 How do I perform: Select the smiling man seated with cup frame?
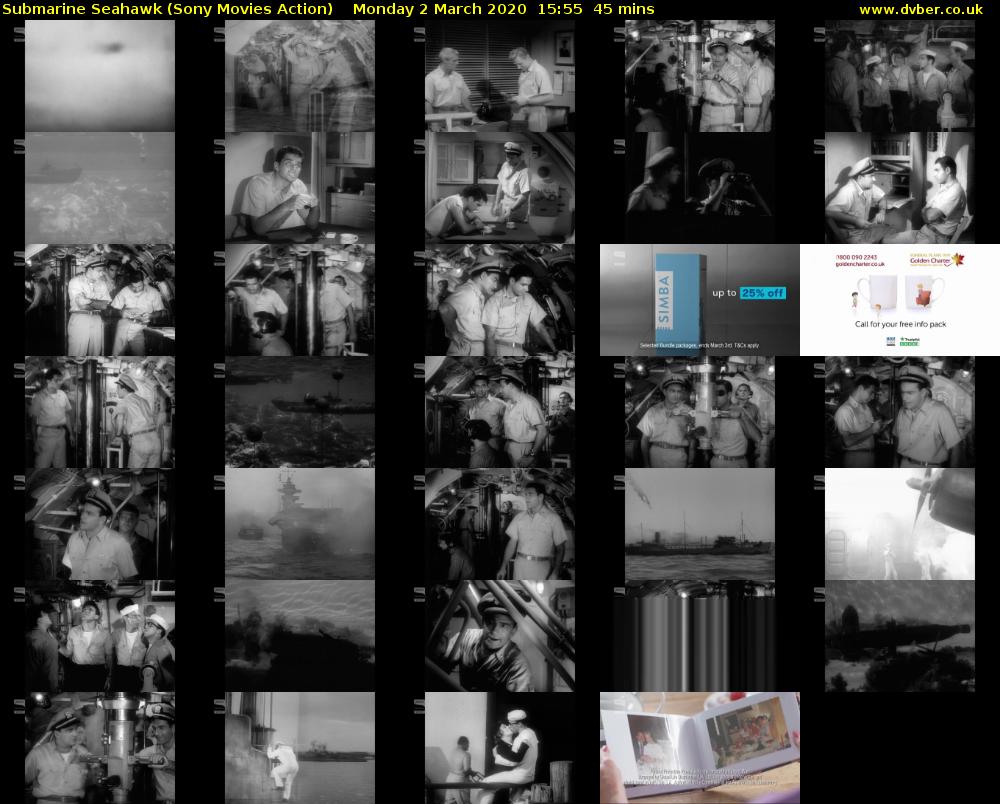click(x=300, y=188)
